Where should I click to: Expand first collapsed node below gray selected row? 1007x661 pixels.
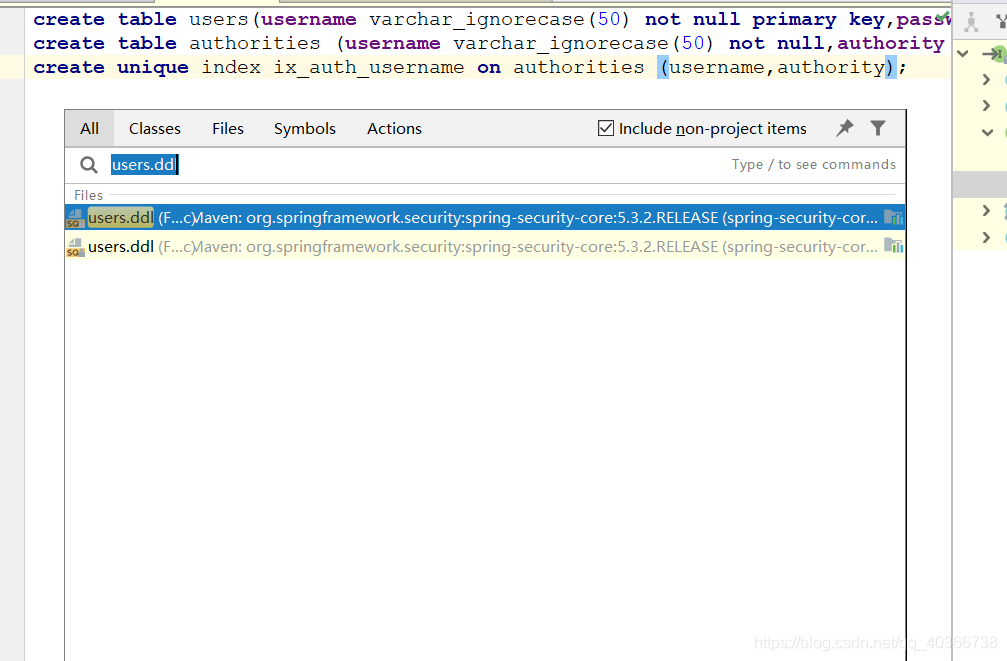pos(986,211)
